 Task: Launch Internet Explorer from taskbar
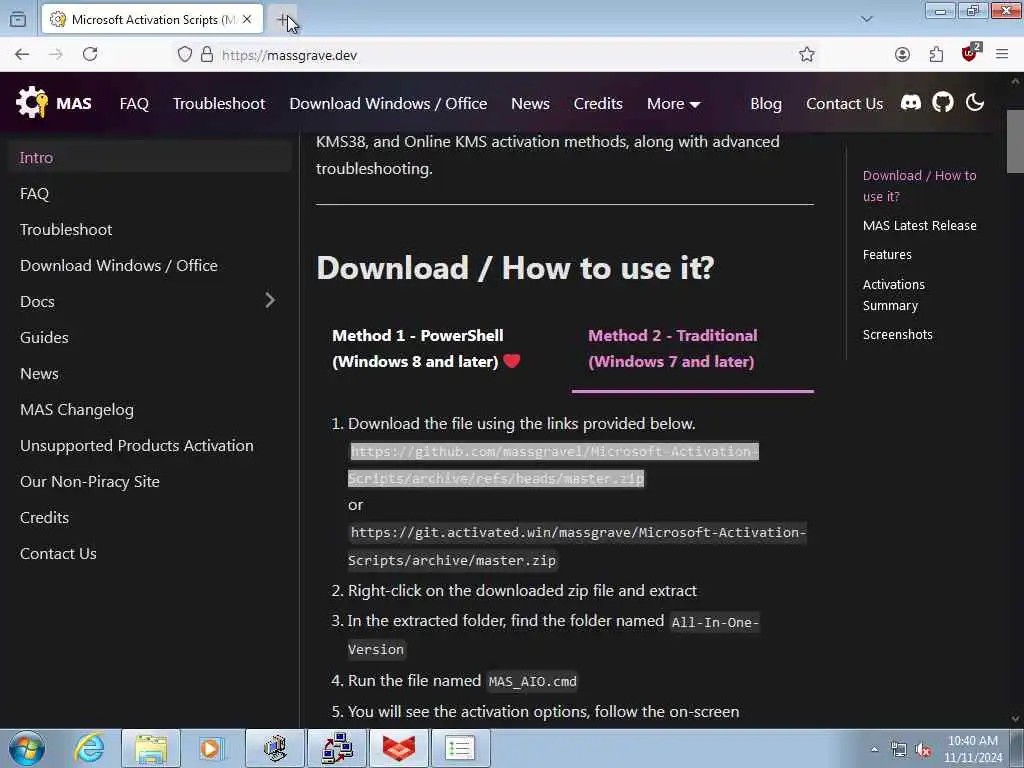pos(89,748)
